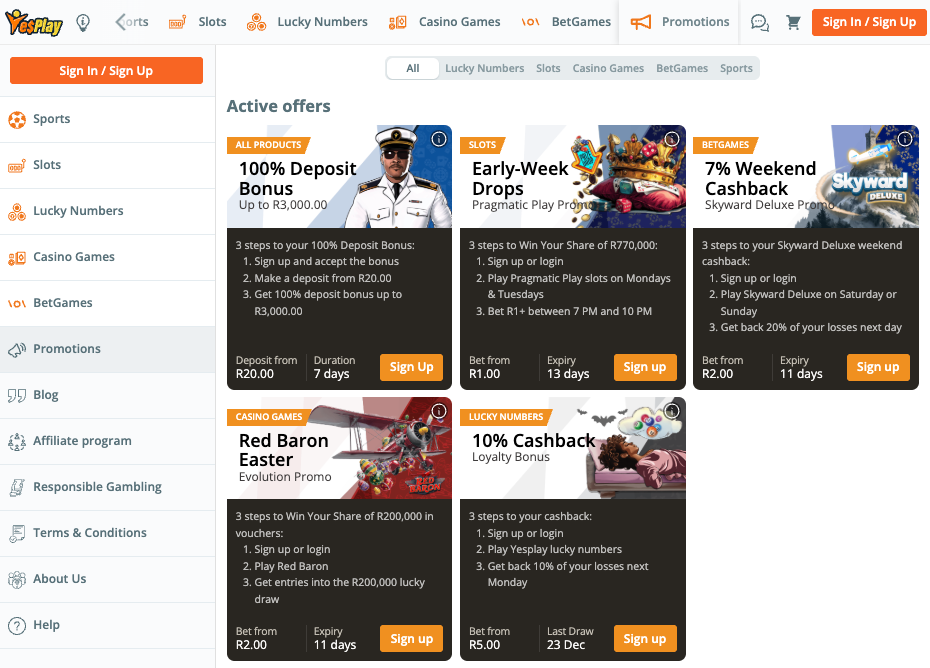Click Sign Up on 100% Deposit Bonus
This screenshot has height=668, width=930.
point(411,367)
